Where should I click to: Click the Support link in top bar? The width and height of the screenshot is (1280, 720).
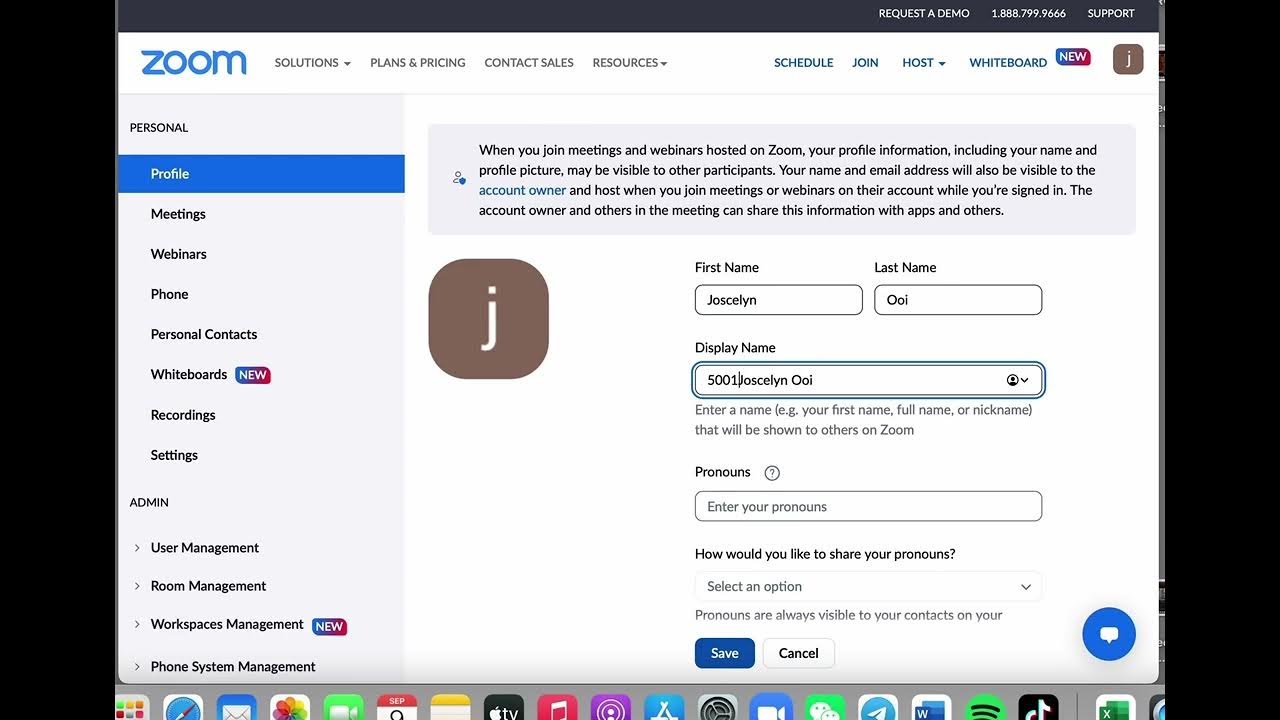pos(1111,14)
